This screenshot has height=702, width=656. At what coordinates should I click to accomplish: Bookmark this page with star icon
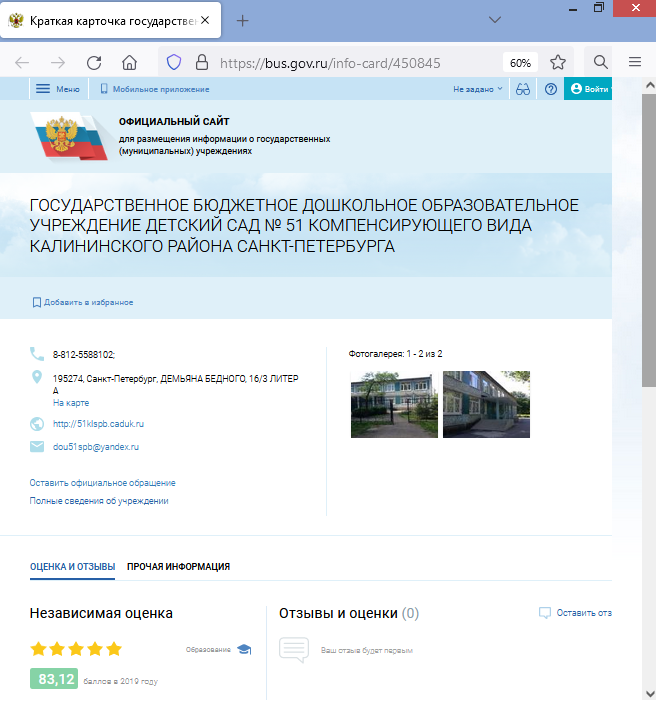point(557,63)
